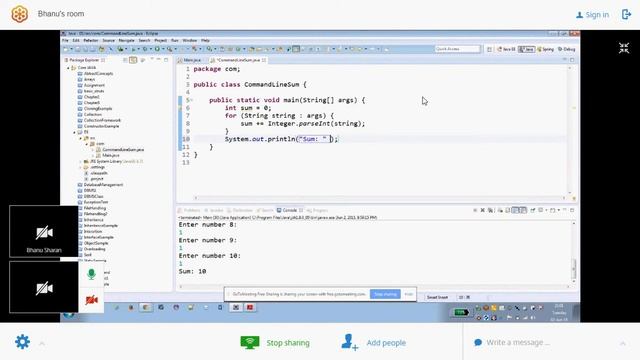Collapse the Eti project node
The image size is (640, 360).
tap(75, 132)
